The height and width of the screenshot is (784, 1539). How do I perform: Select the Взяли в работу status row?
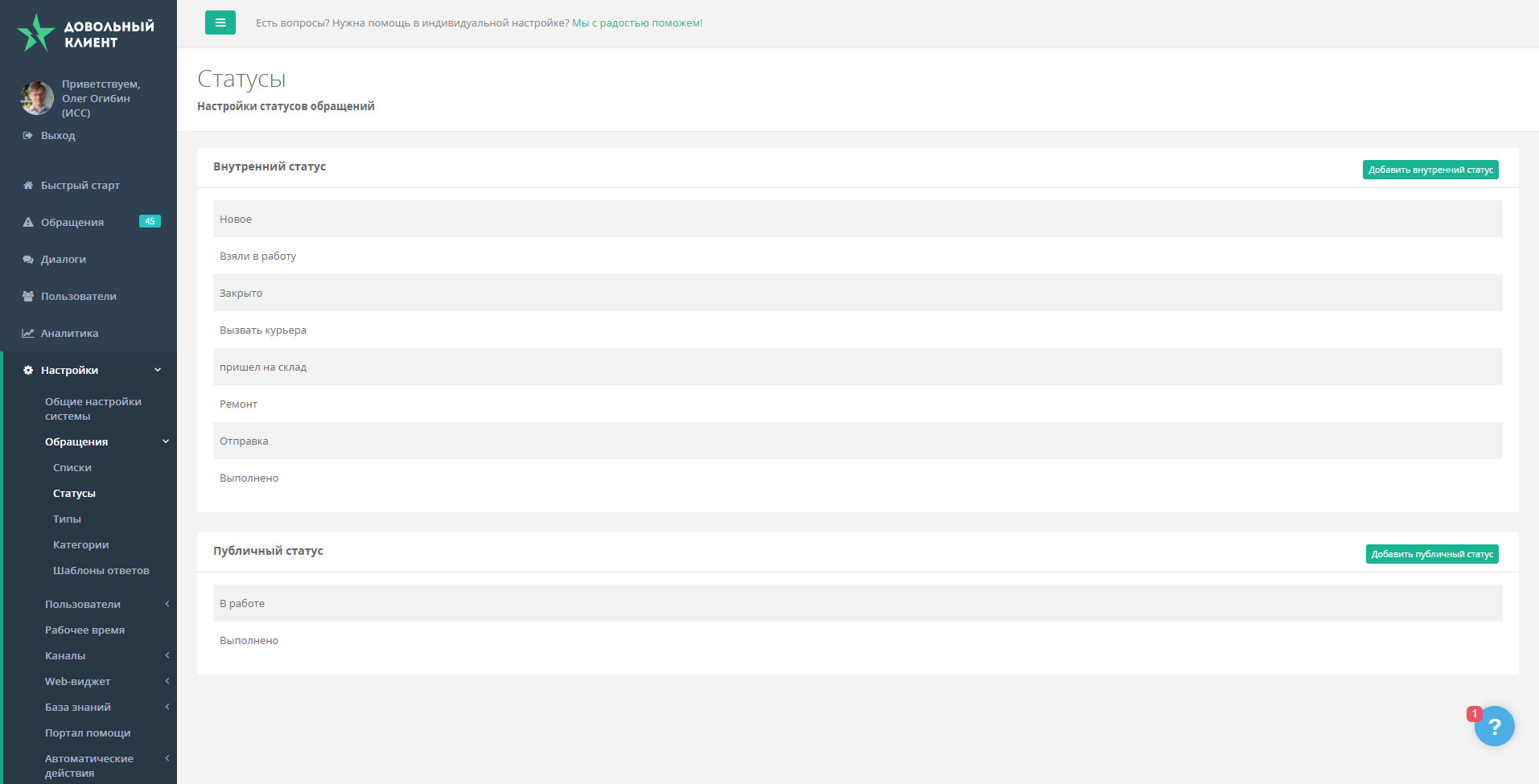pyautogui.click(x=858, y=256)
